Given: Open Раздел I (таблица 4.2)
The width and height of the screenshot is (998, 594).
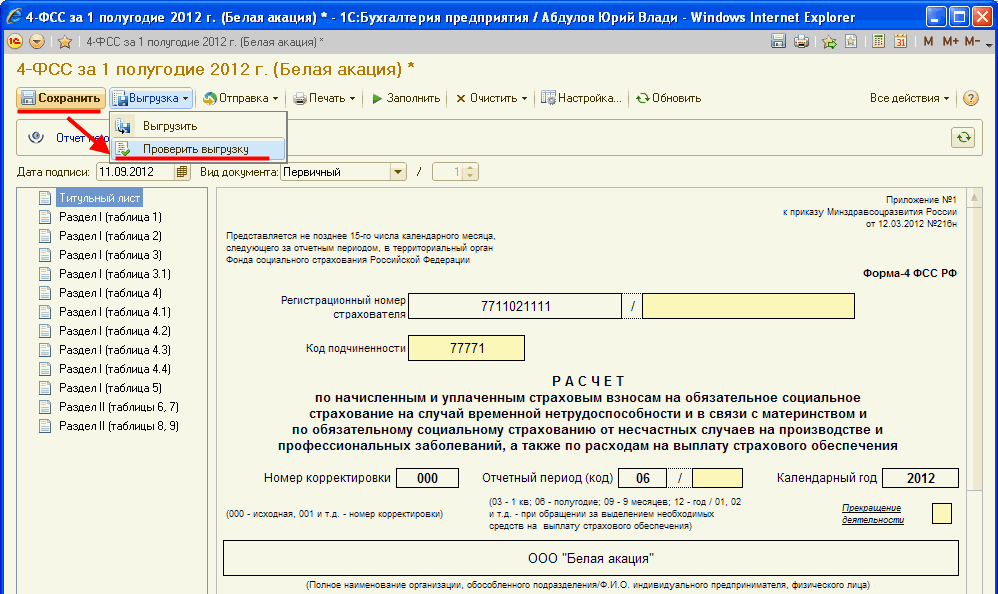Looking at the screenshot, I should tap(115, 331).
